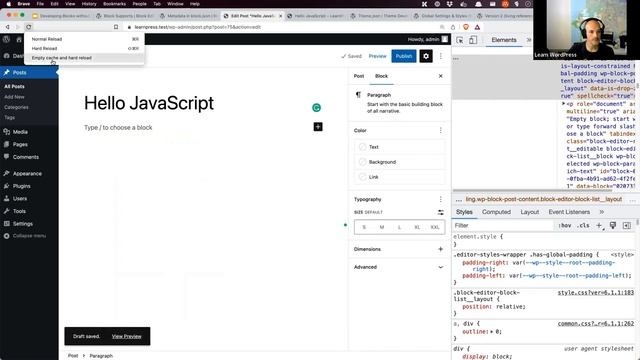640x360 pixels.
Task: Open the Apple menu
Action: click(9, 4)
